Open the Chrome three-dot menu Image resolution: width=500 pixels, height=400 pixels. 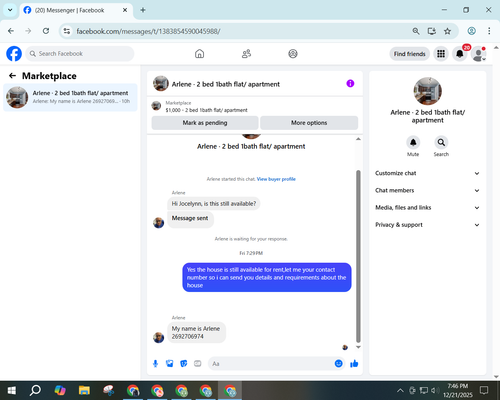tap(489, 31)
